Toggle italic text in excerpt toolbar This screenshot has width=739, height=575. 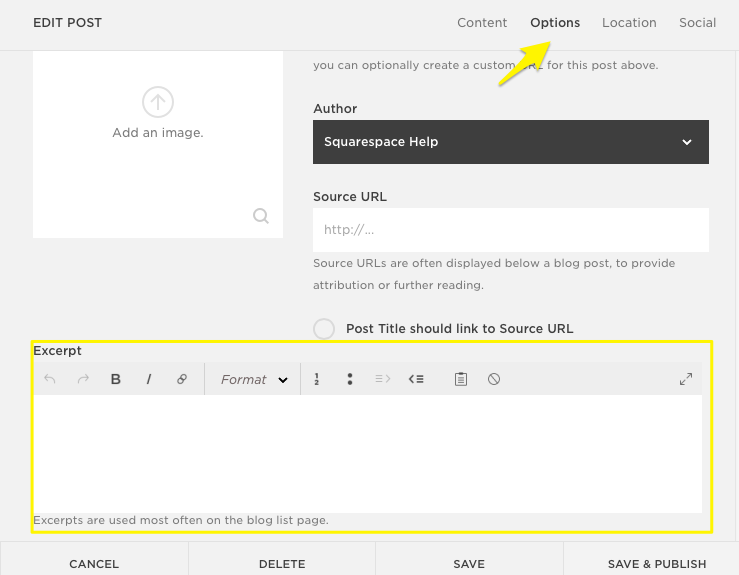[x=149, y=380]
